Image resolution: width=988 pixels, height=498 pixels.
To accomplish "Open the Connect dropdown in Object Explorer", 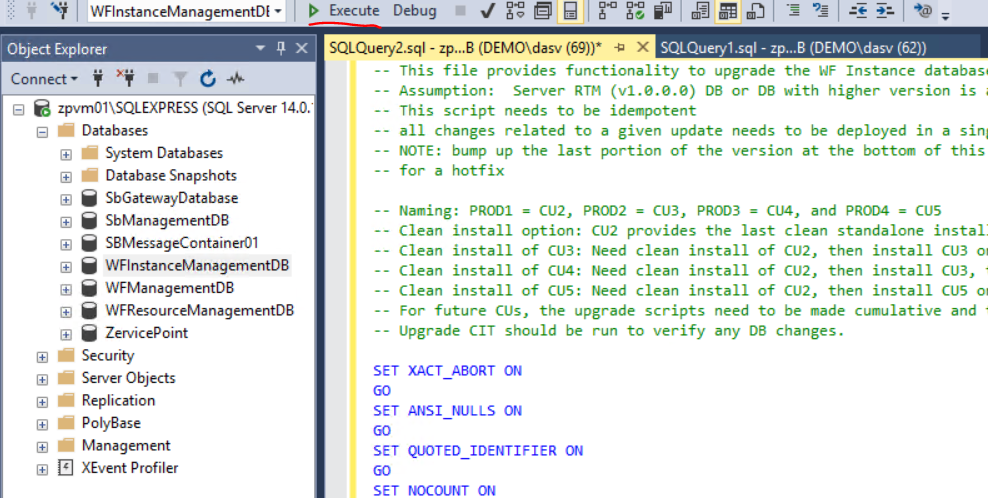I will tap(43, 79).
